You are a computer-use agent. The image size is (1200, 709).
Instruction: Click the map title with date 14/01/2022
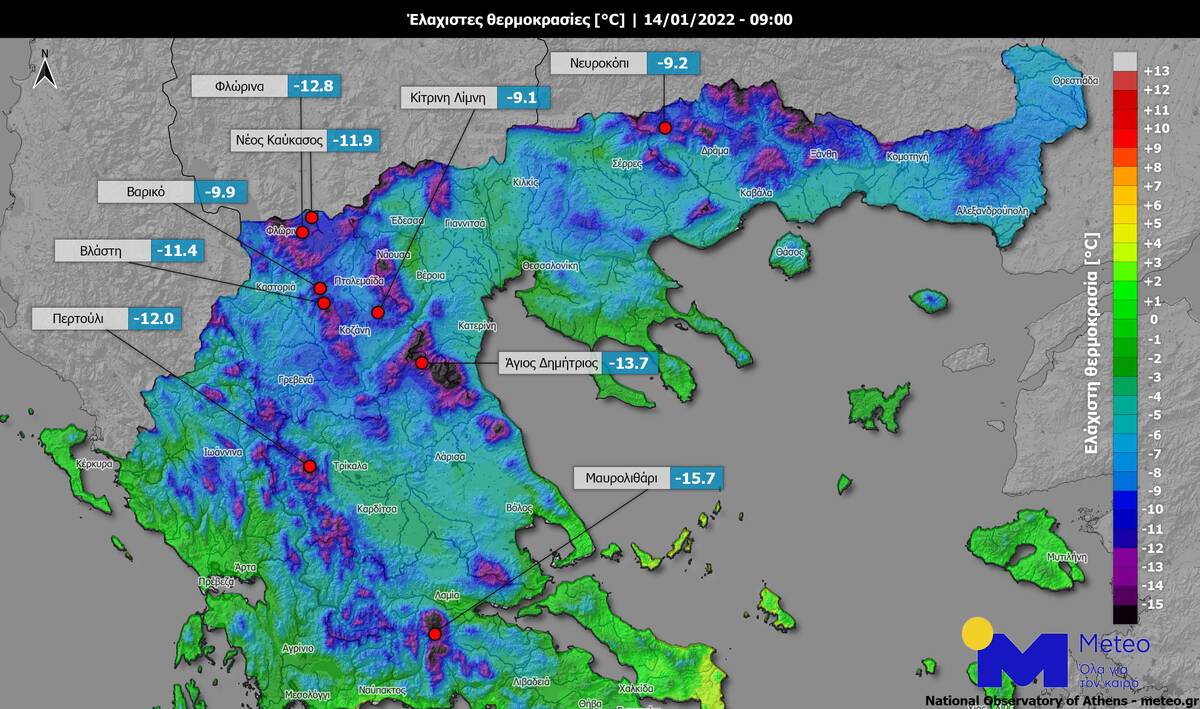tap(600, 18)
